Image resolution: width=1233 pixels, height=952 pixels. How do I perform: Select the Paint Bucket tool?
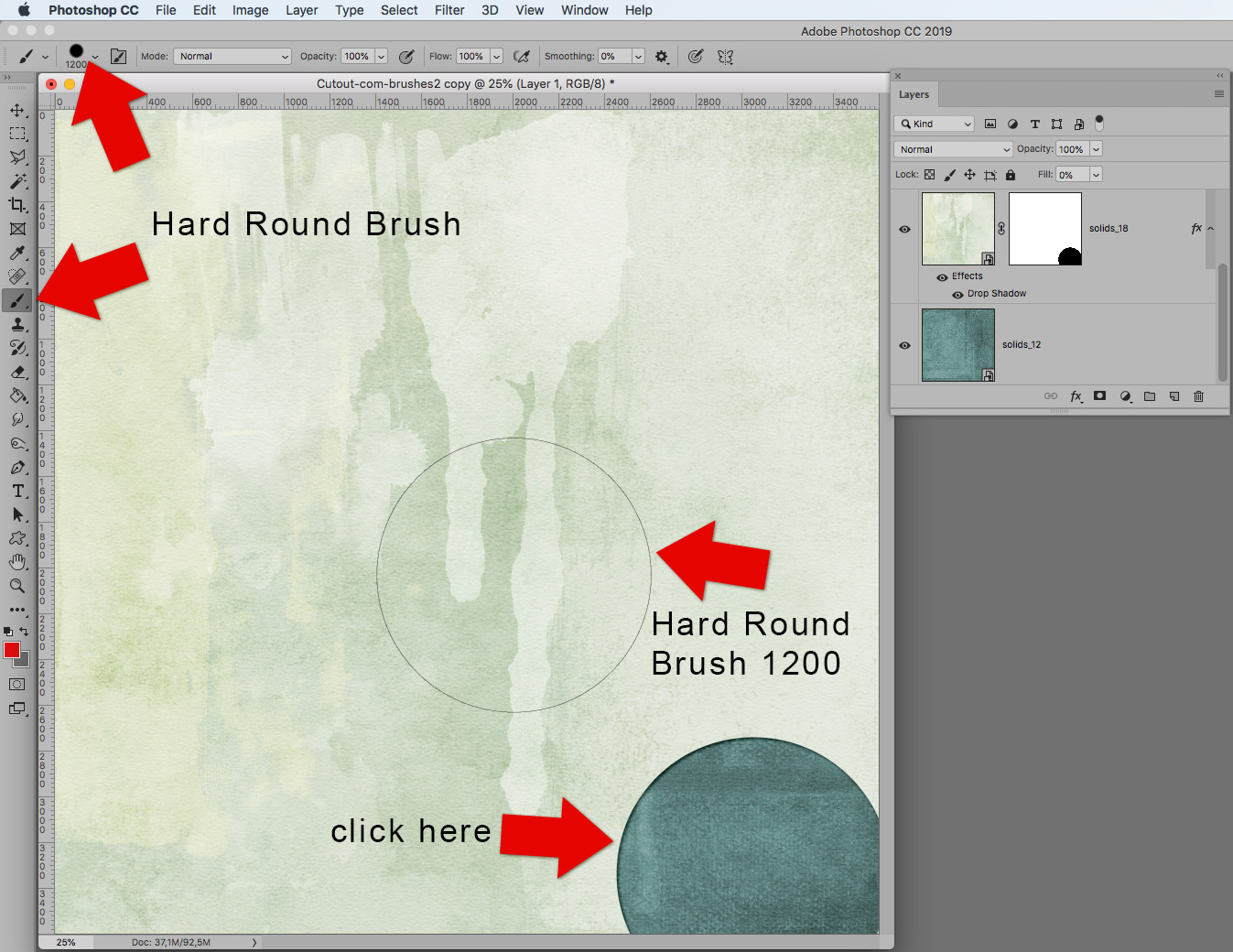coord(17,395)
